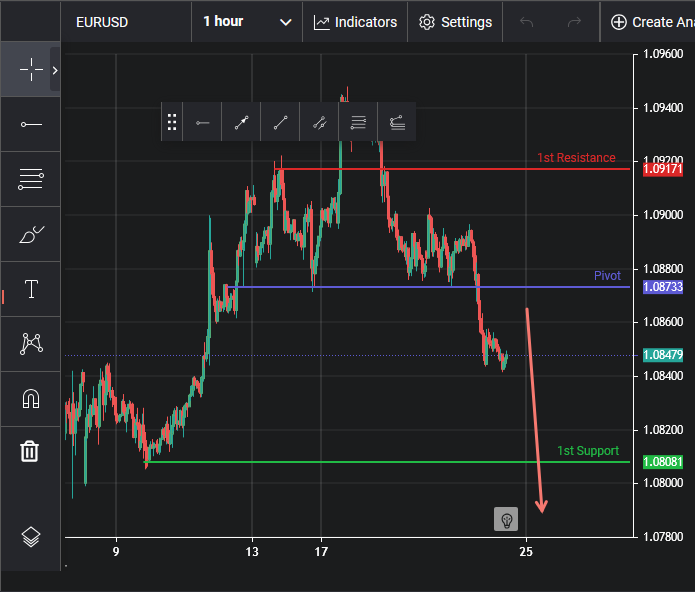Select the crosshair cursor tool
Screen dimensions: 695x592
31,70
